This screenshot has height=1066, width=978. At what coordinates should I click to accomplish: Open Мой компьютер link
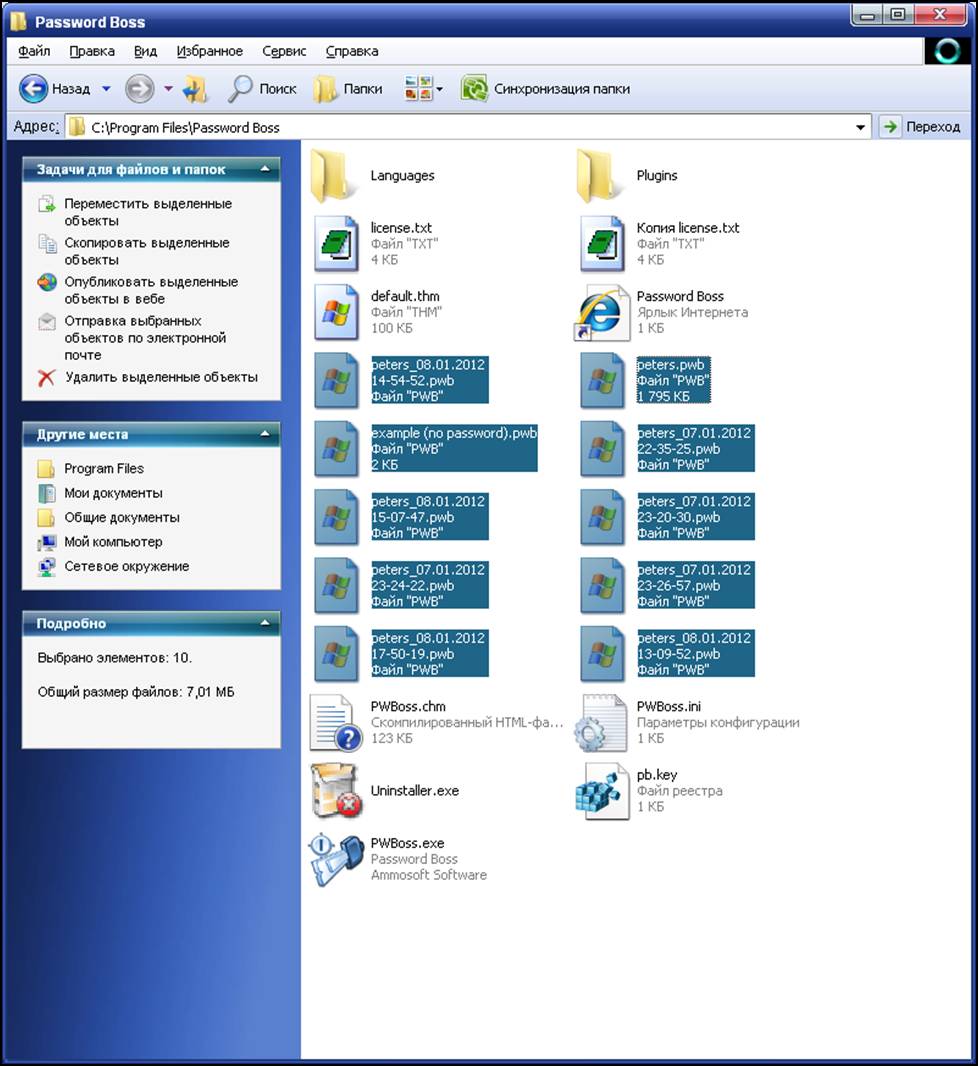[x=113, y=542]
